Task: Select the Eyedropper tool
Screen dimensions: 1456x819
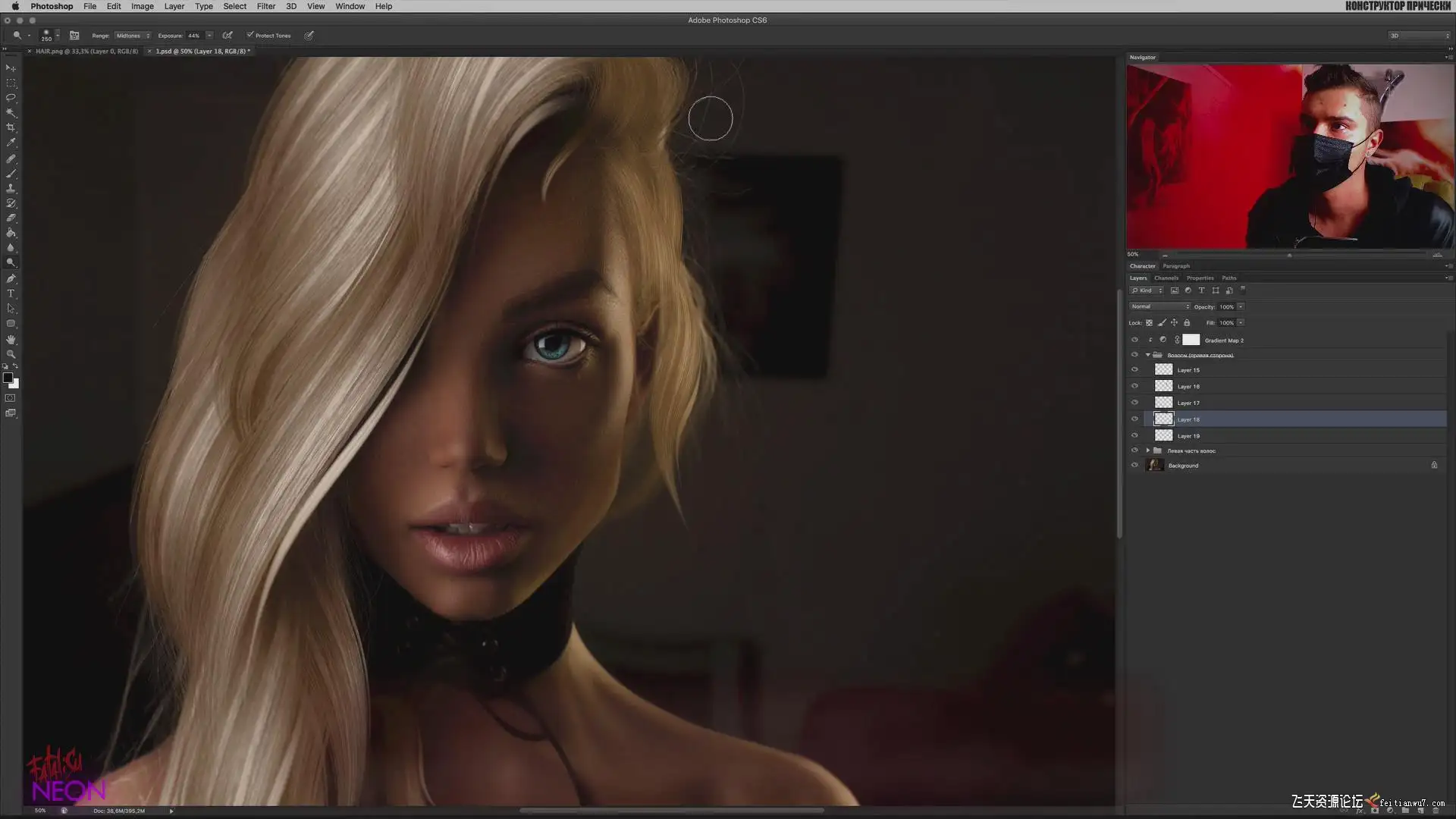Action: click(11, 143)
